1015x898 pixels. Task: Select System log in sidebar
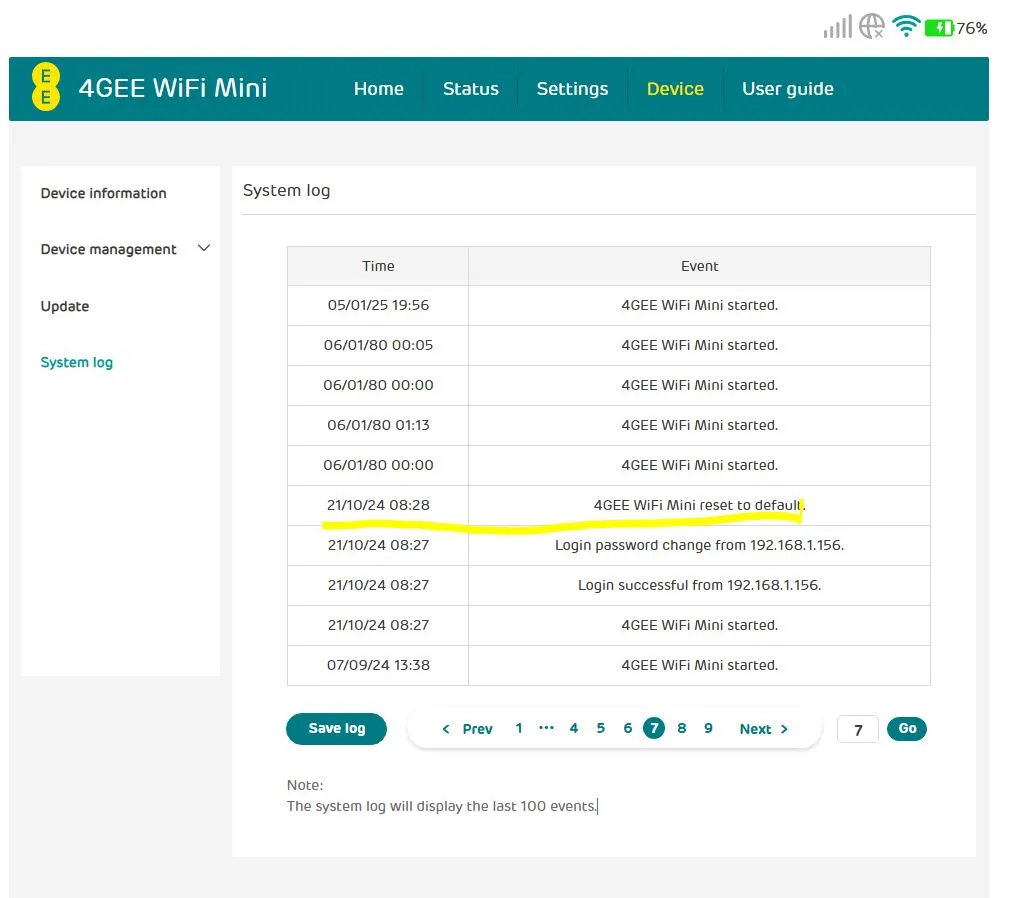click(76, 362)
